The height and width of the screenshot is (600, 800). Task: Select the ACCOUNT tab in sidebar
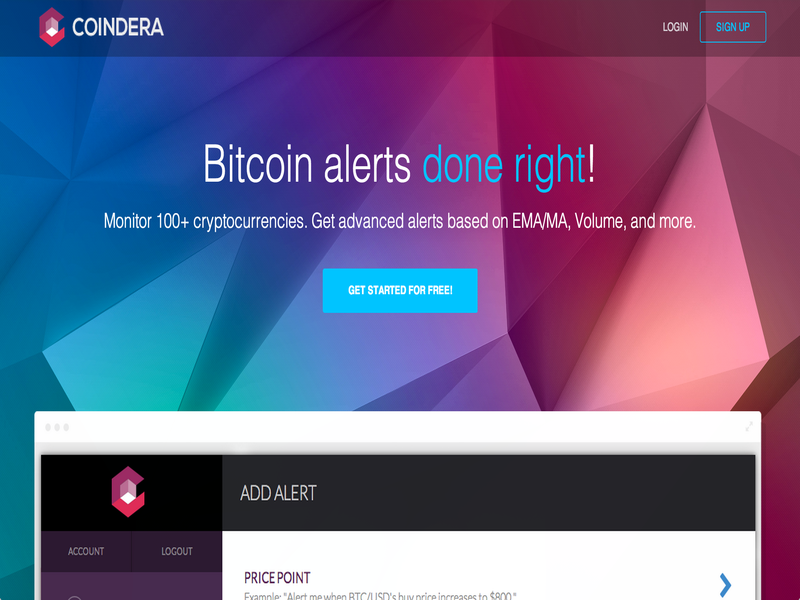(86, 552)
